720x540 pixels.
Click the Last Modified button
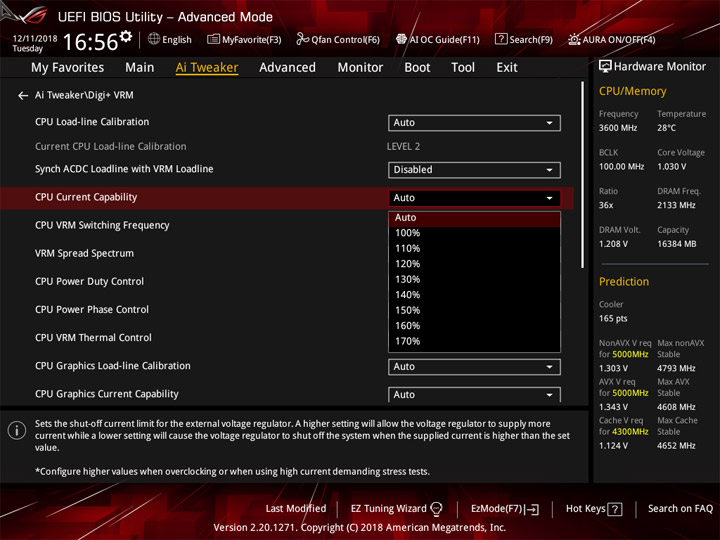click(296, 509)
